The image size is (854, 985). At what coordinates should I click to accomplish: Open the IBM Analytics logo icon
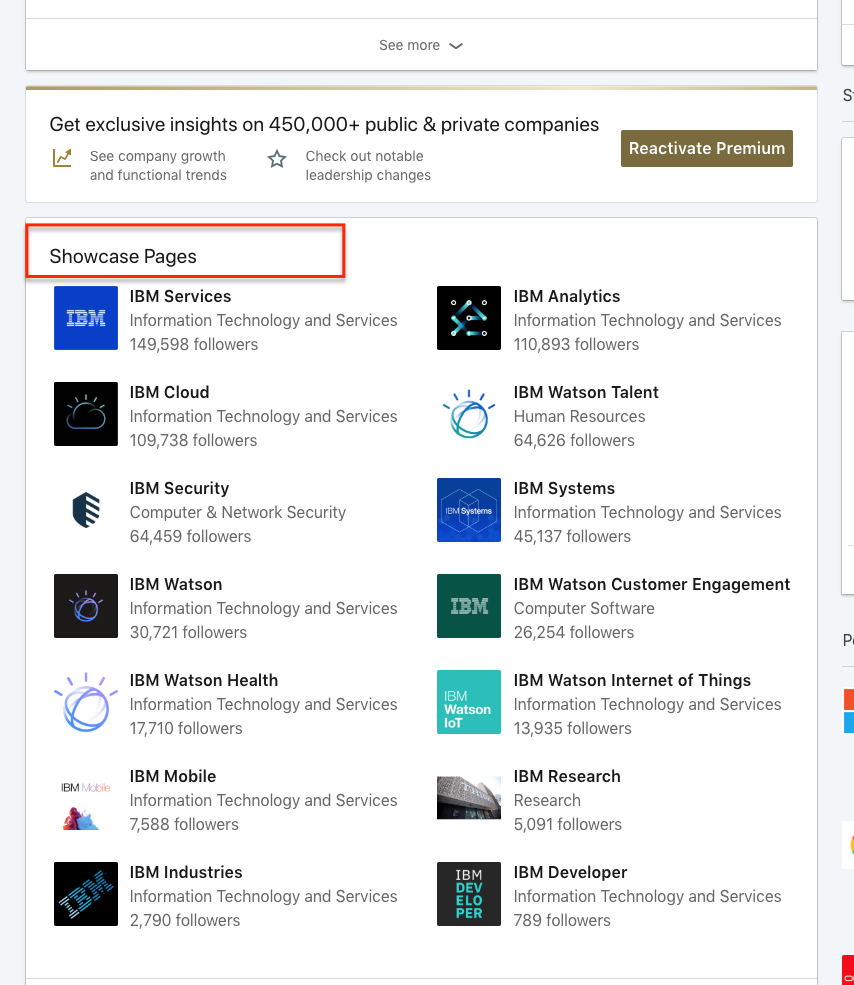469,318
